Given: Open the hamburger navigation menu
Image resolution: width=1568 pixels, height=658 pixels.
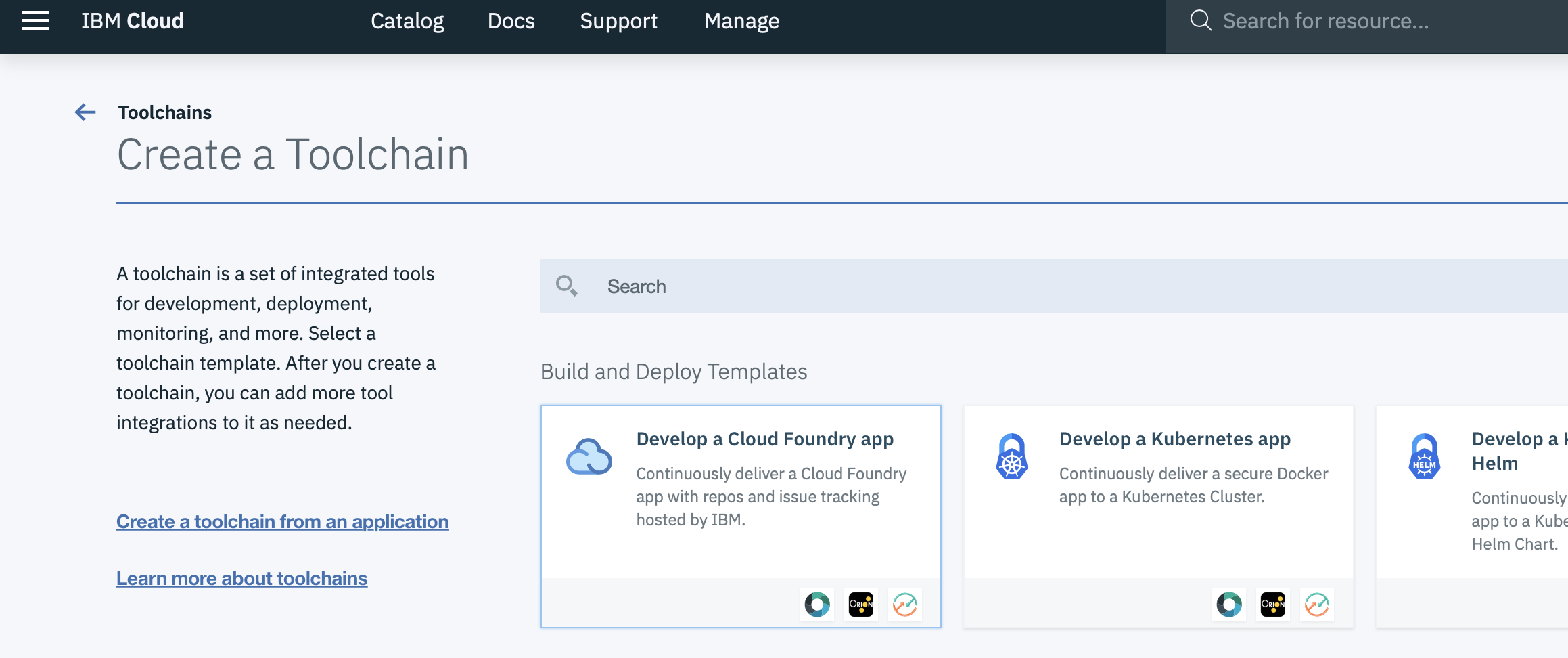Looking at the screenshot, I should point(34,20).
